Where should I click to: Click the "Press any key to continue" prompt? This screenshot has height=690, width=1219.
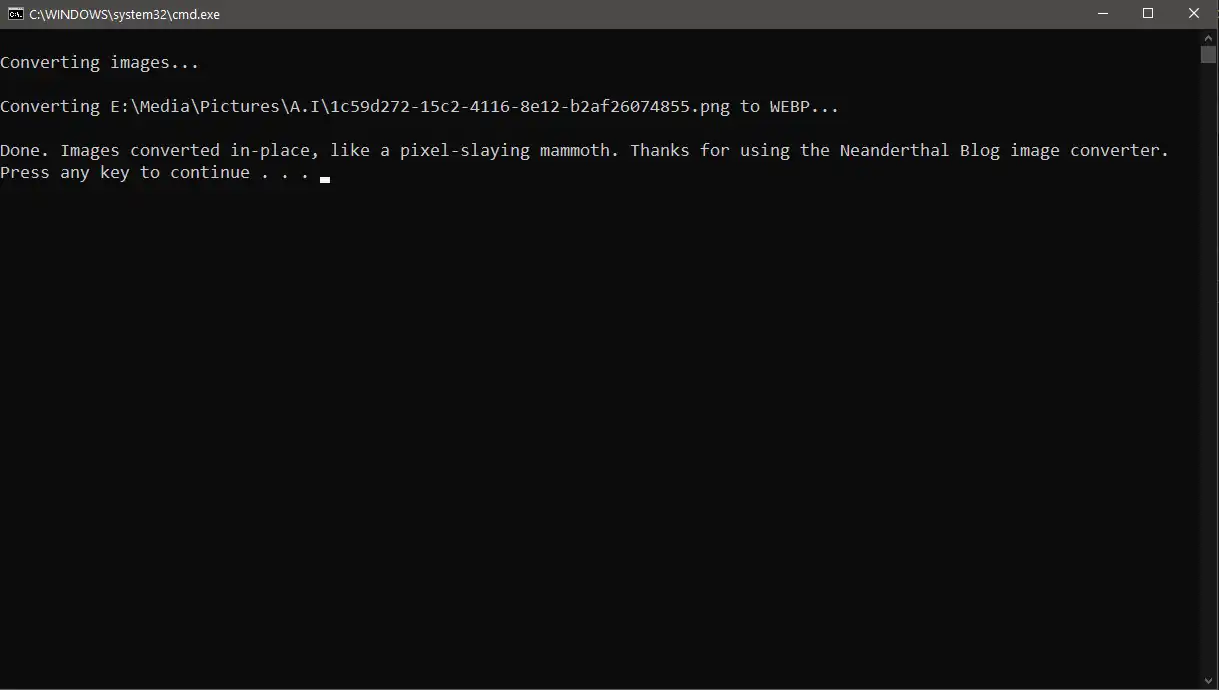point(125,173)
